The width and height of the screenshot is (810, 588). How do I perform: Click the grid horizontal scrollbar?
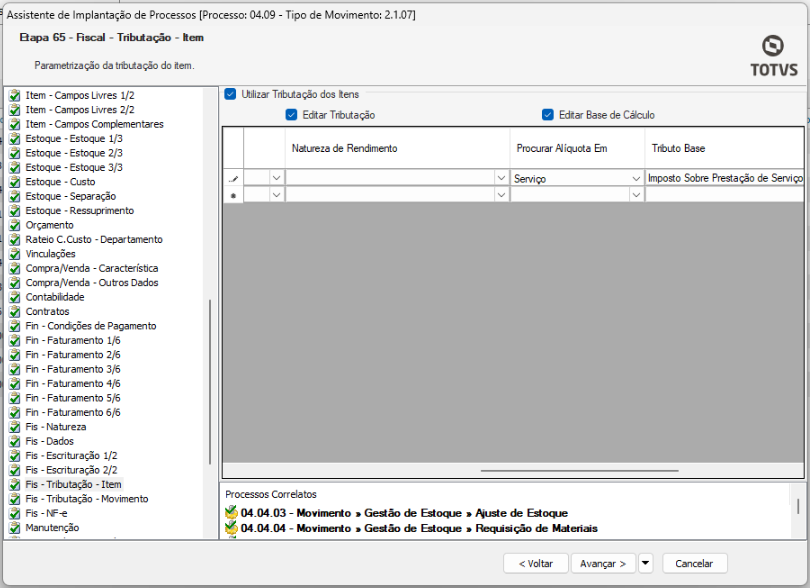pyautogui.click(x=580, y=471)
